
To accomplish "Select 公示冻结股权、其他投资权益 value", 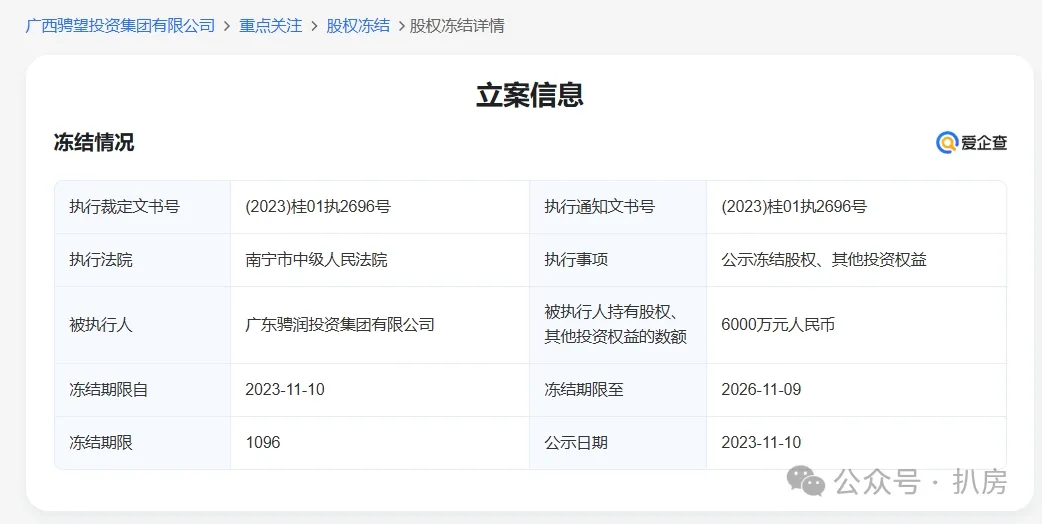I will (824, 260).
